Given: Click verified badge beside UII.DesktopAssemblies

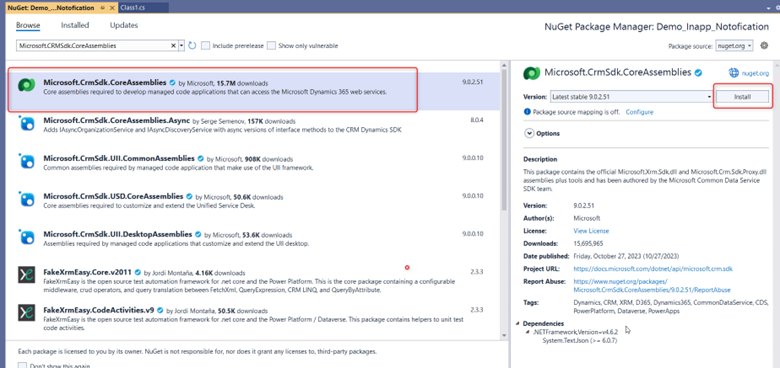Looking at the screenshot, I should pos(198,234).
